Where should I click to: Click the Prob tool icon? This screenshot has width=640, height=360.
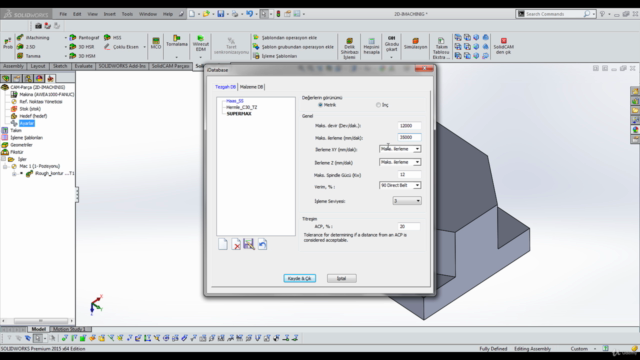pos(7,43)
